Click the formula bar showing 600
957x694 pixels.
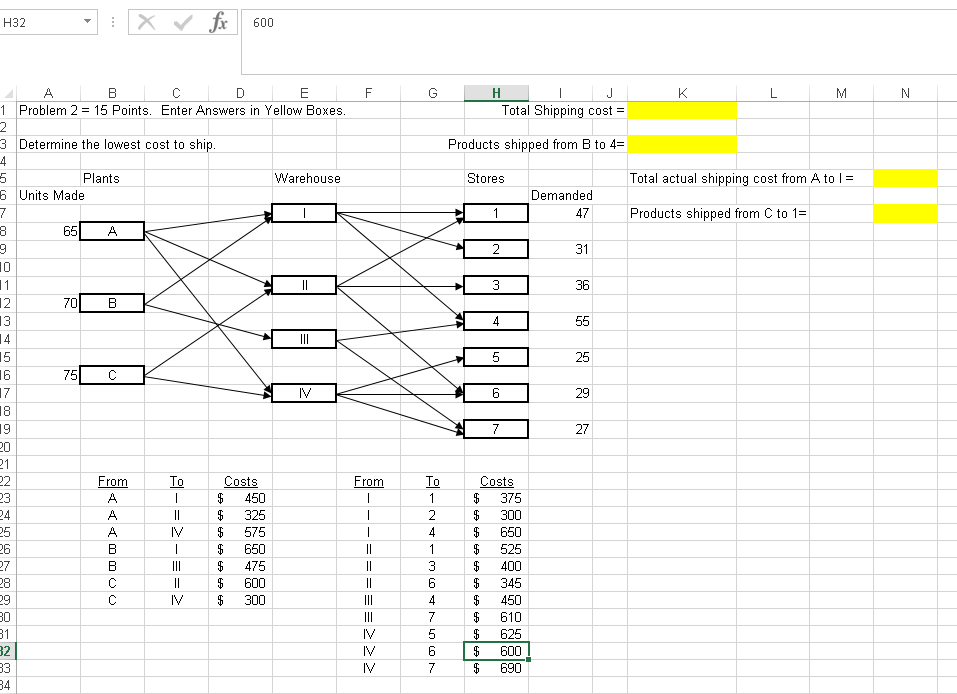(x=300, y=22)
